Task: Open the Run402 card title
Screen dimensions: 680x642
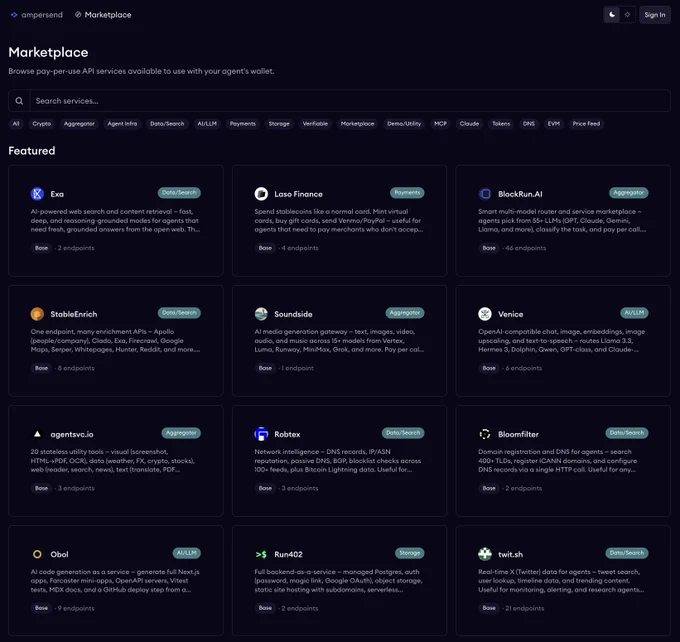Action: 288,554
